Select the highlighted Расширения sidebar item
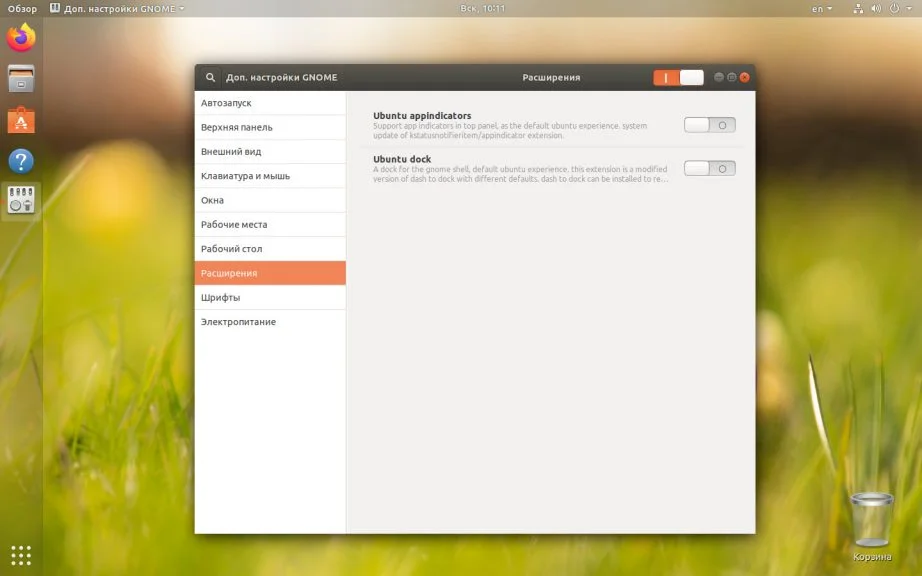Screen dimensions: 922x576 270,273
